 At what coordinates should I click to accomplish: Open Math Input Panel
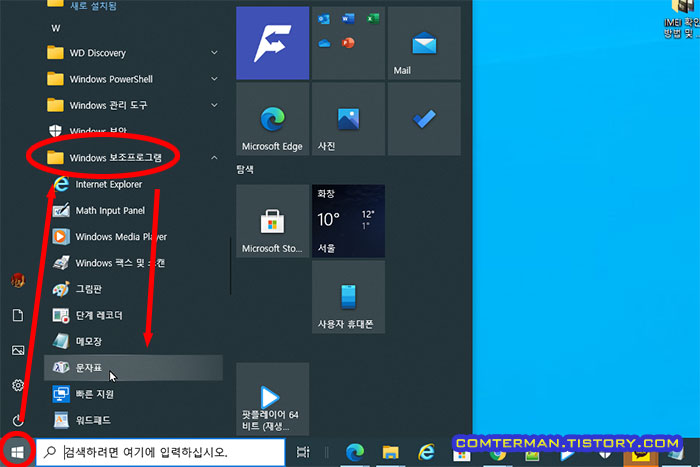[x=133, y=210]
